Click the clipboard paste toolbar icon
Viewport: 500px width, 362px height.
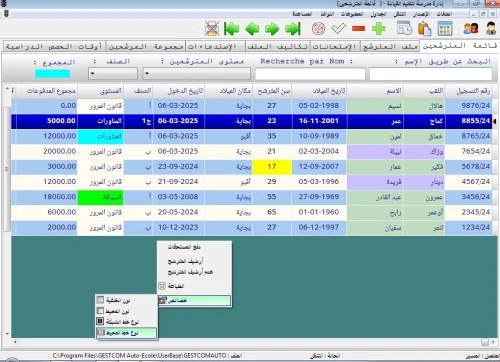tap(425, 29)
